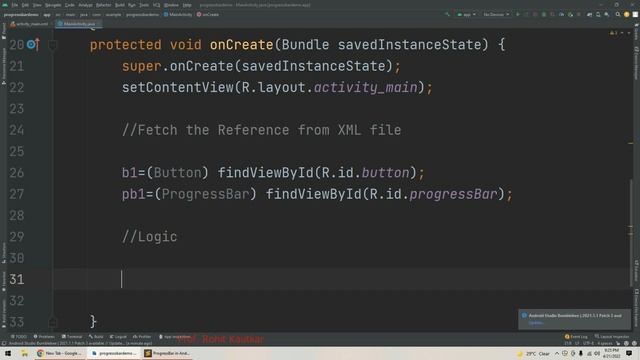640x360 pixels.
Task: Click the Run app play icon
Action: [x=518, y=15]
